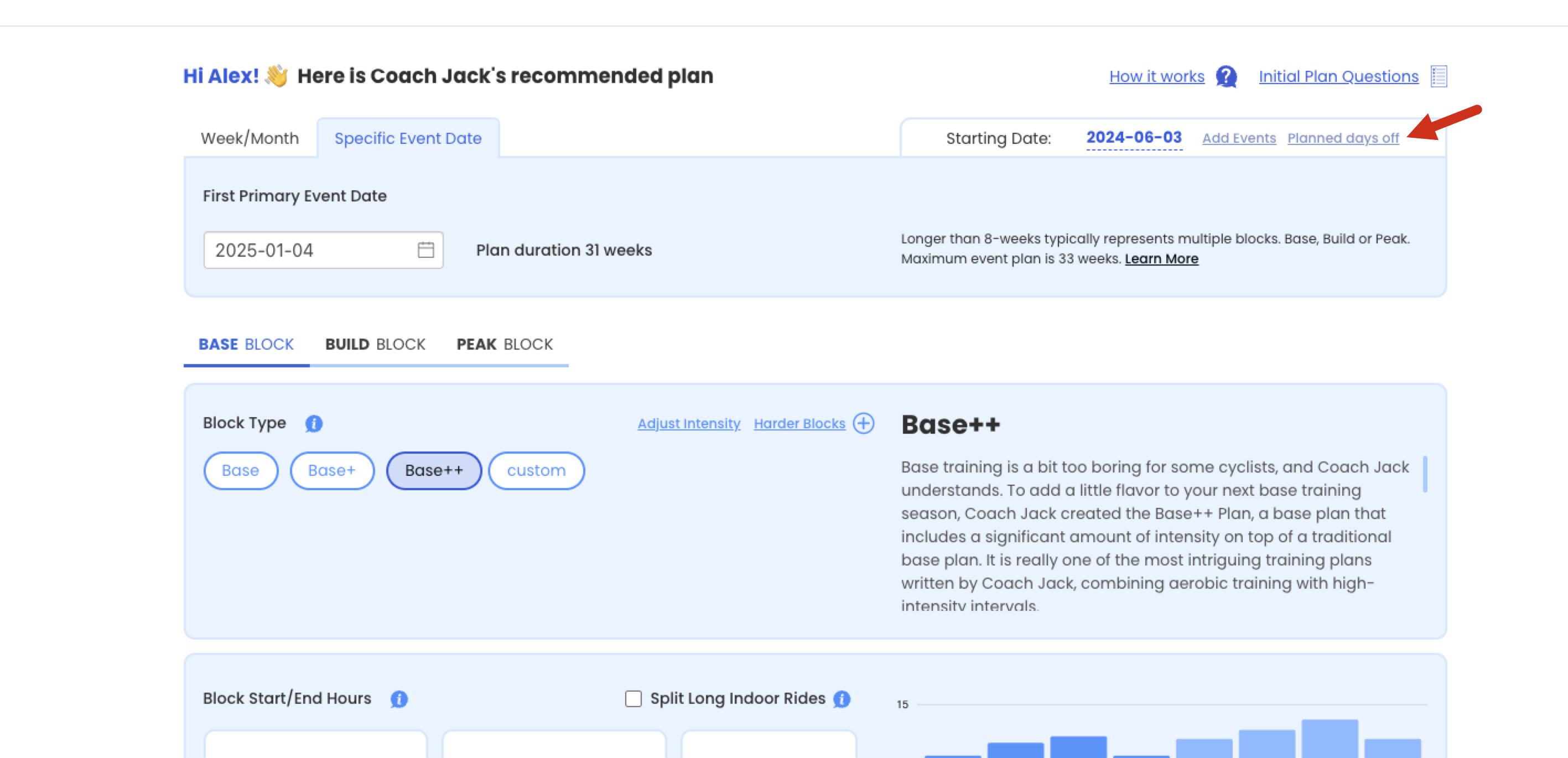
Task: Click the Base++ heading text
Action: tap(950, 424)
